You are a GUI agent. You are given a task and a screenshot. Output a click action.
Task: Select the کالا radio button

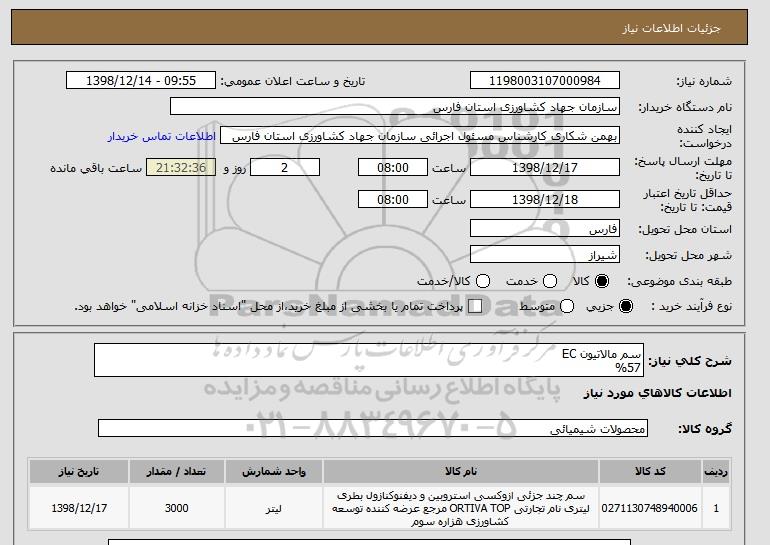[x=602, y=281]
